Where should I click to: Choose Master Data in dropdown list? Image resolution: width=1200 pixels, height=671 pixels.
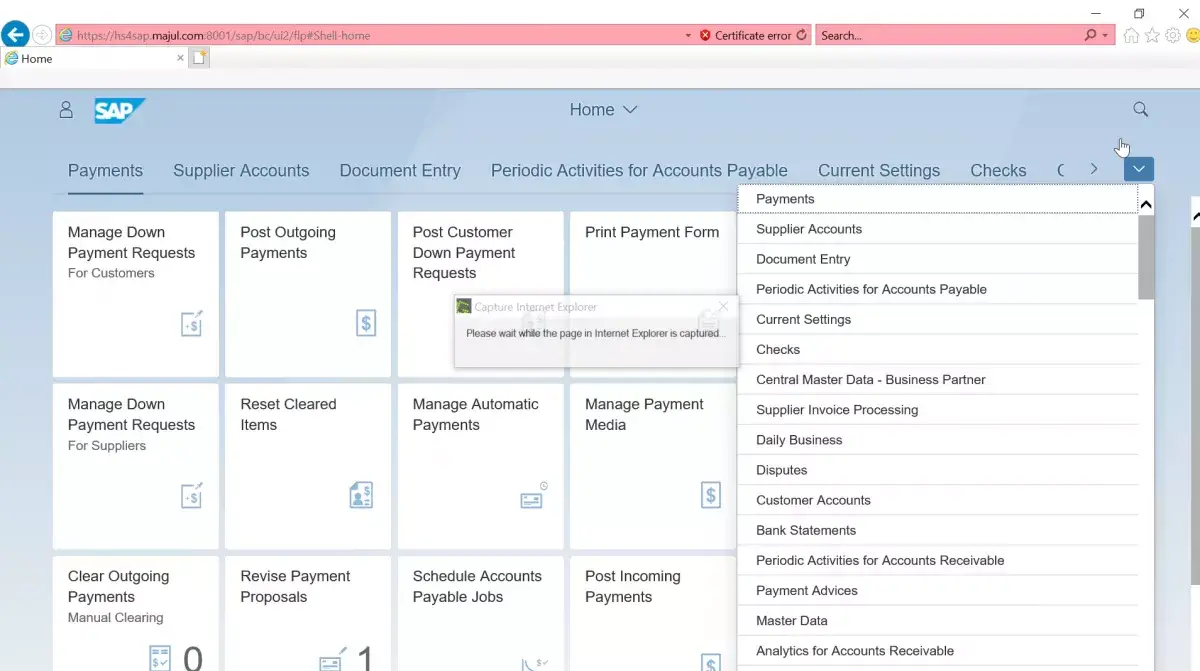[x=938, y=620]
